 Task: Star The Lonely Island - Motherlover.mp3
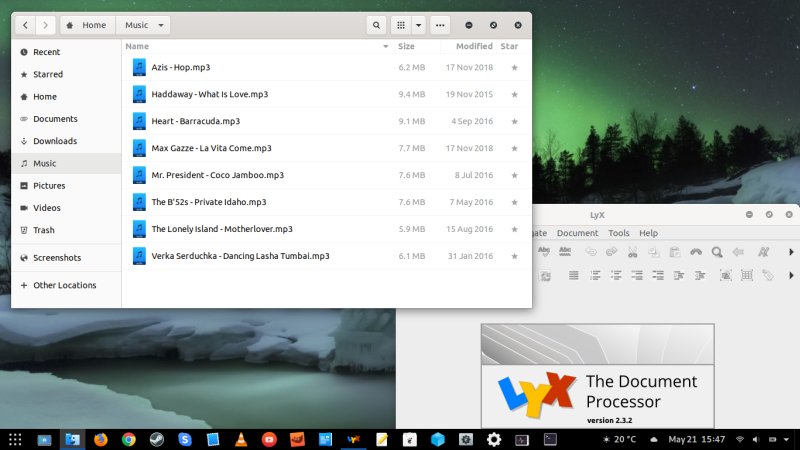pos(514,229)
